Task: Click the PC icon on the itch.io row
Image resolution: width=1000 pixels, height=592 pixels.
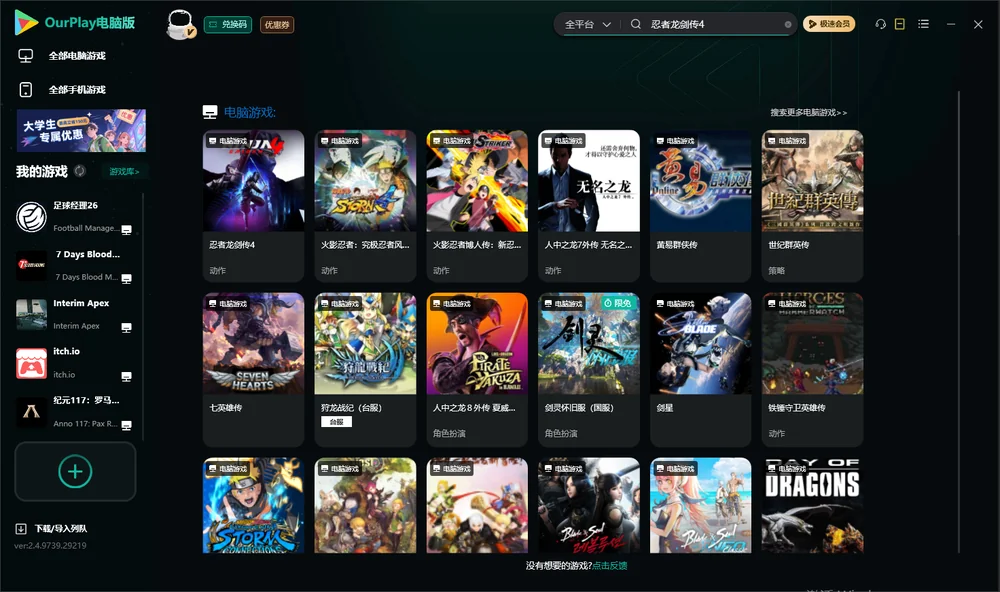Action: click(126, 376)
